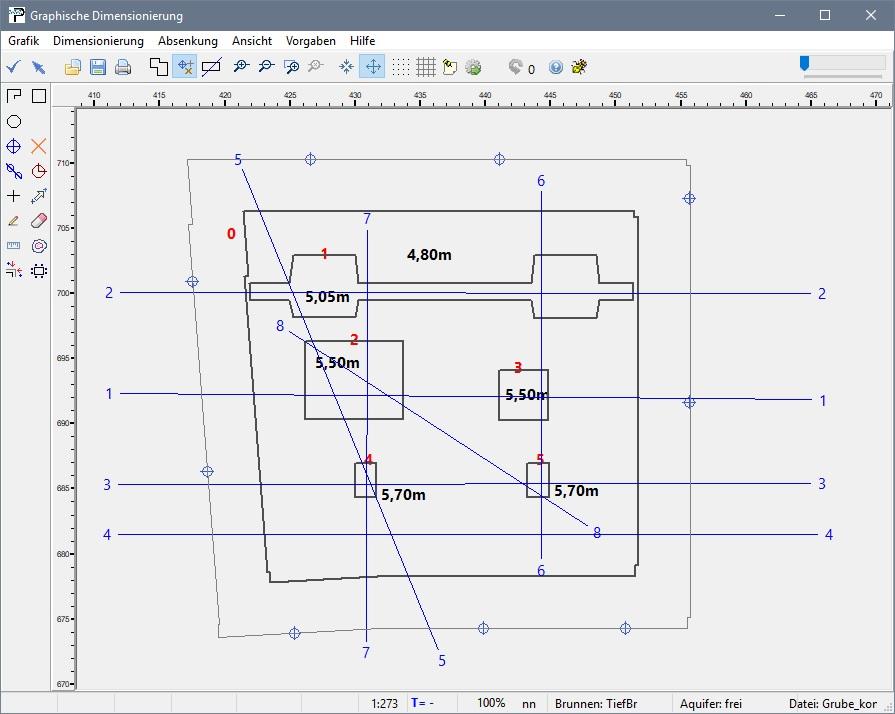
Task: Save using the floppy disk icon
Action: [x=98, y=67]
